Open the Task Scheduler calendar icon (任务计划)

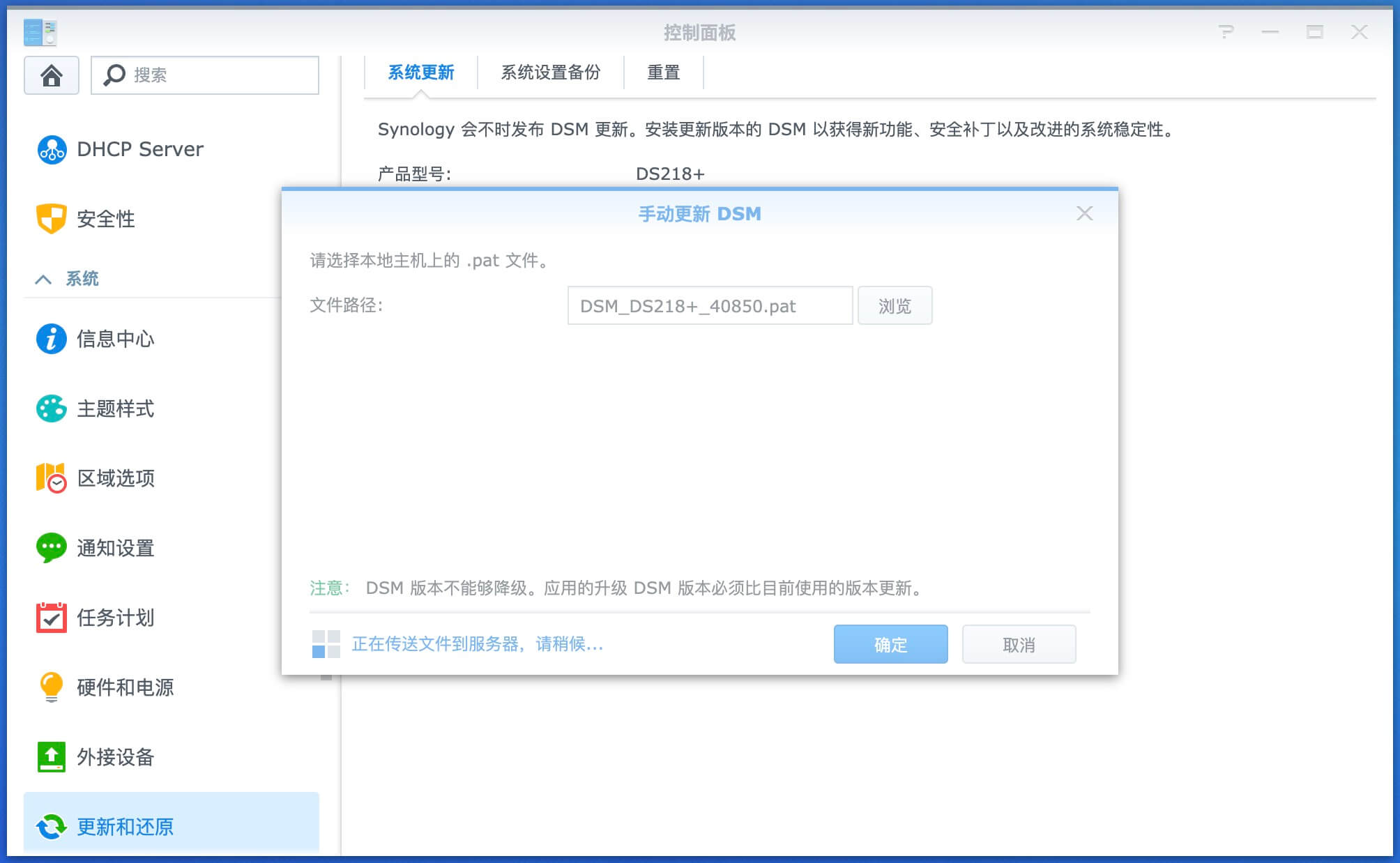[x=52, y=618]
